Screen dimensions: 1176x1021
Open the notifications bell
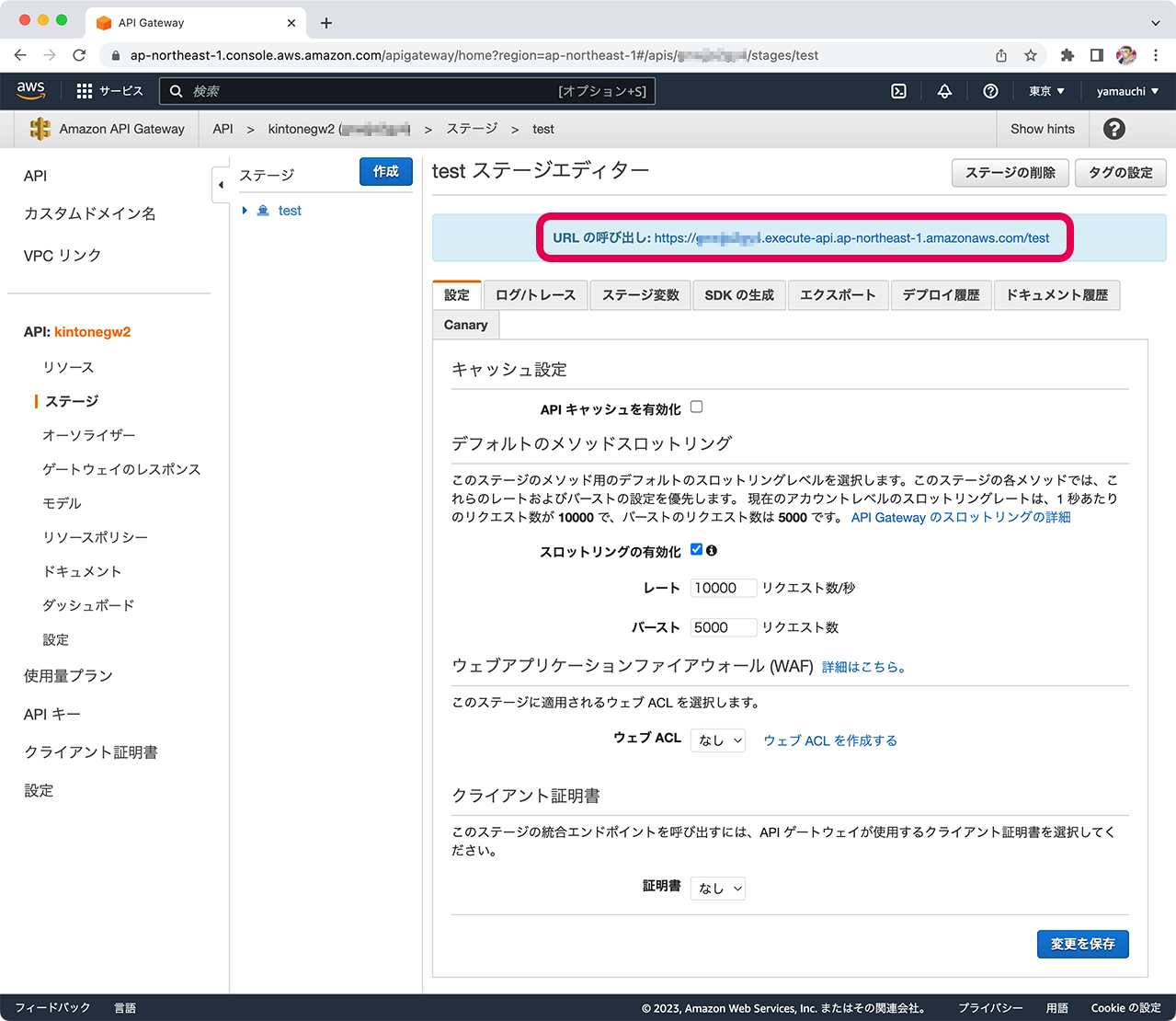pos(944,91)
